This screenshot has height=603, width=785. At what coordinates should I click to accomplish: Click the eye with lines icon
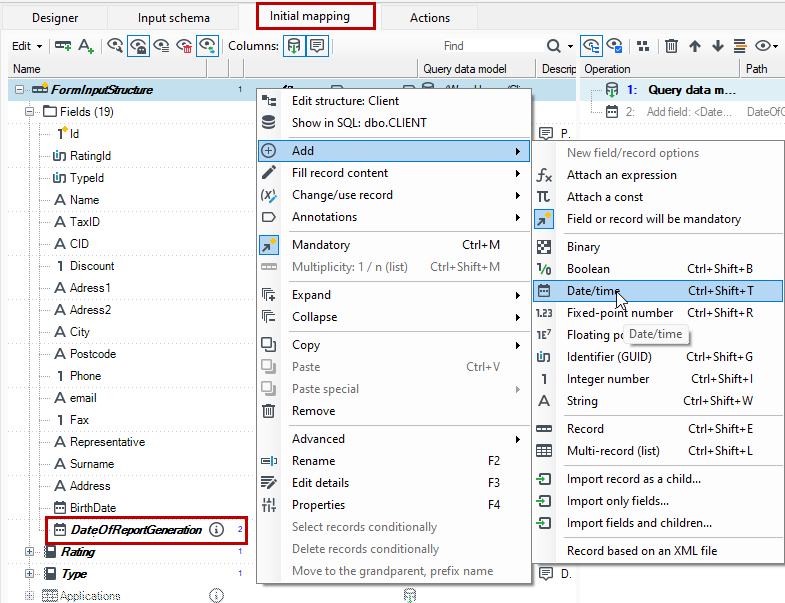(x=161, y=46)
